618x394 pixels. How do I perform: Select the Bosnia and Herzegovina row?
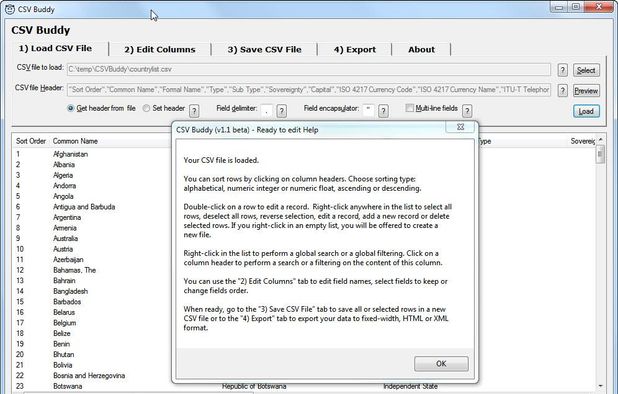89,375
